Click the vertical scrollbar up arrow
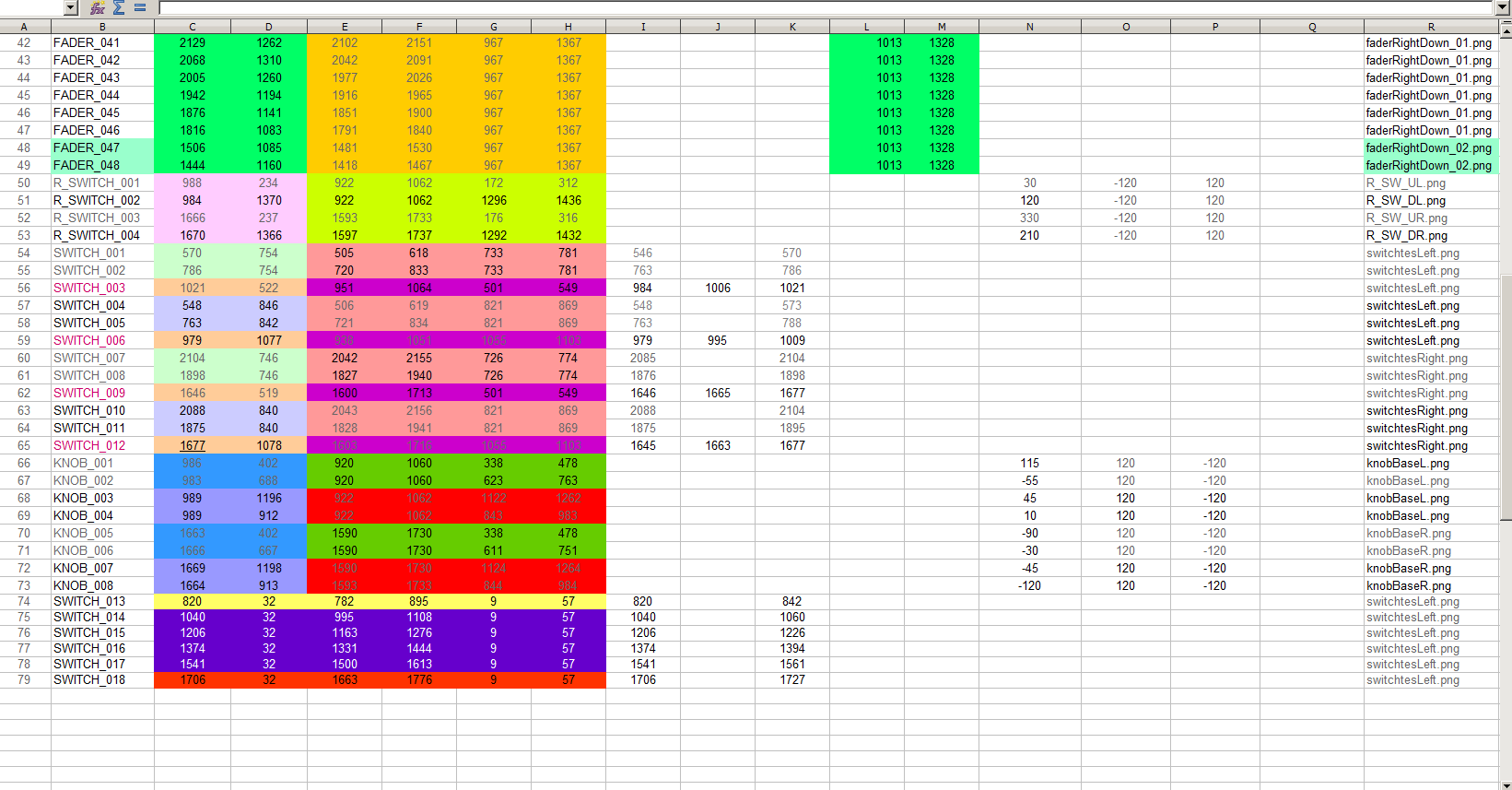The image size is (1512, 790). pos(1506,30)
